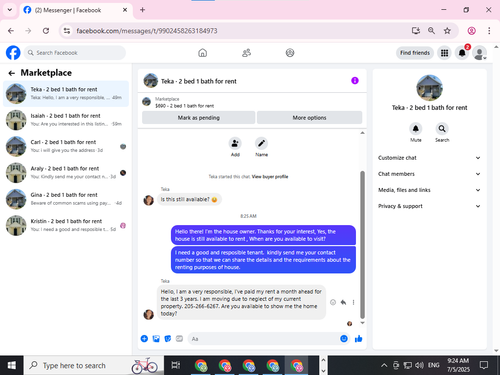Open a new browser tab

142,10
